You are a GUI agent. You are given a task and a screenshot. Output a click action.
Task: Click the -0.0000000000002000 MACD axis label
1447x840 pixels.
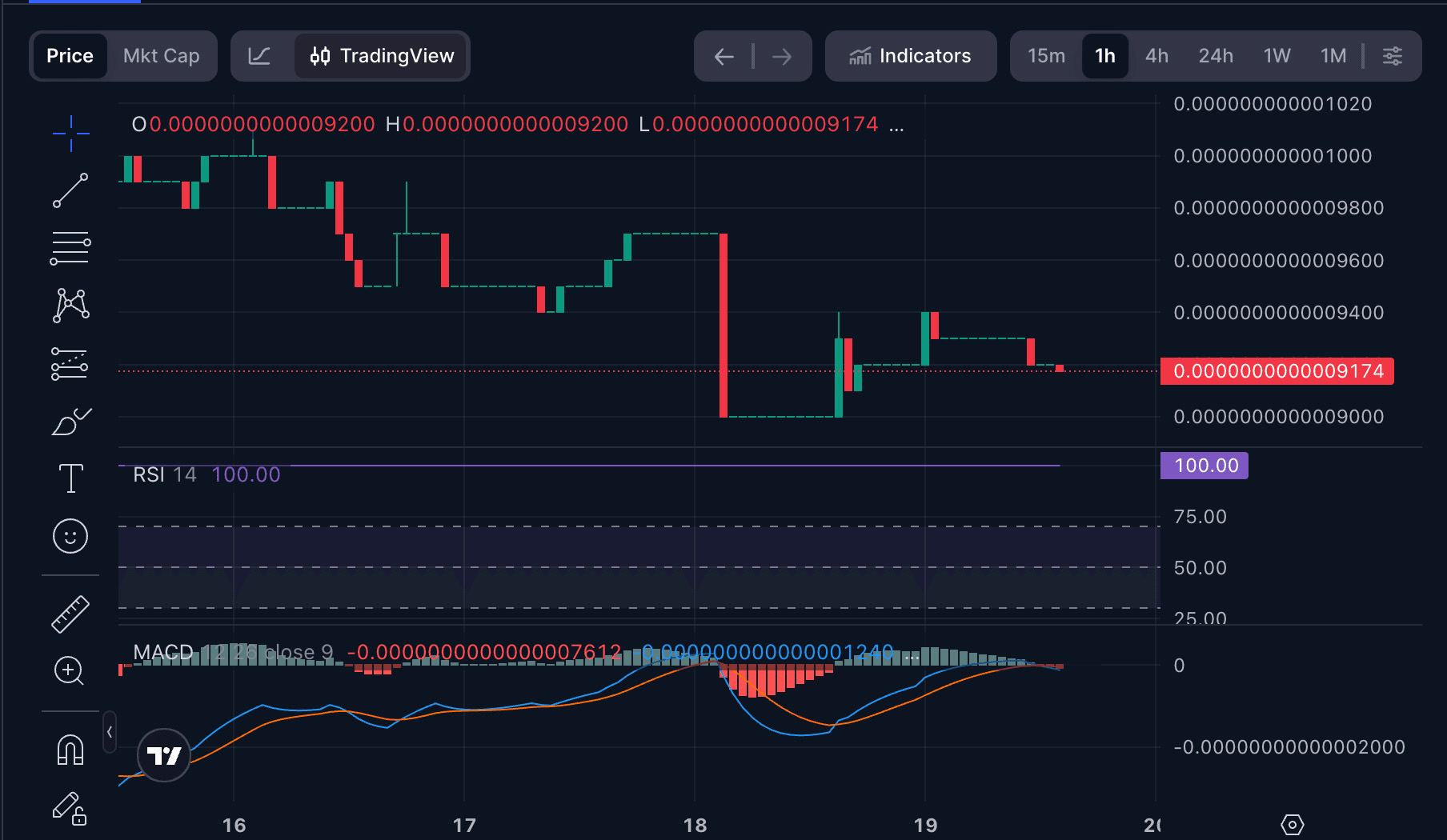point(1289,747)
